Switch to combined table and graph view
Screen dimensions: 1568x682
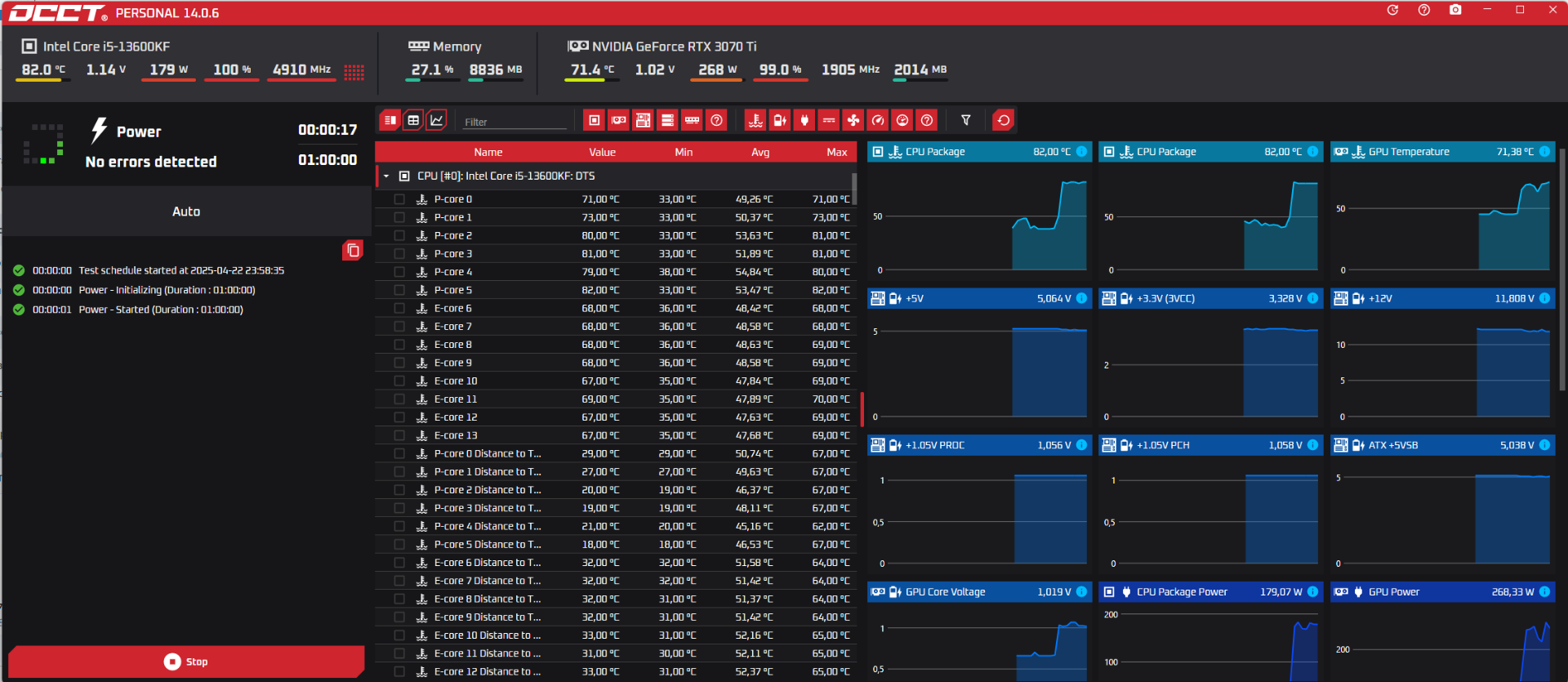pyautogui.click(x=390, y=121)
